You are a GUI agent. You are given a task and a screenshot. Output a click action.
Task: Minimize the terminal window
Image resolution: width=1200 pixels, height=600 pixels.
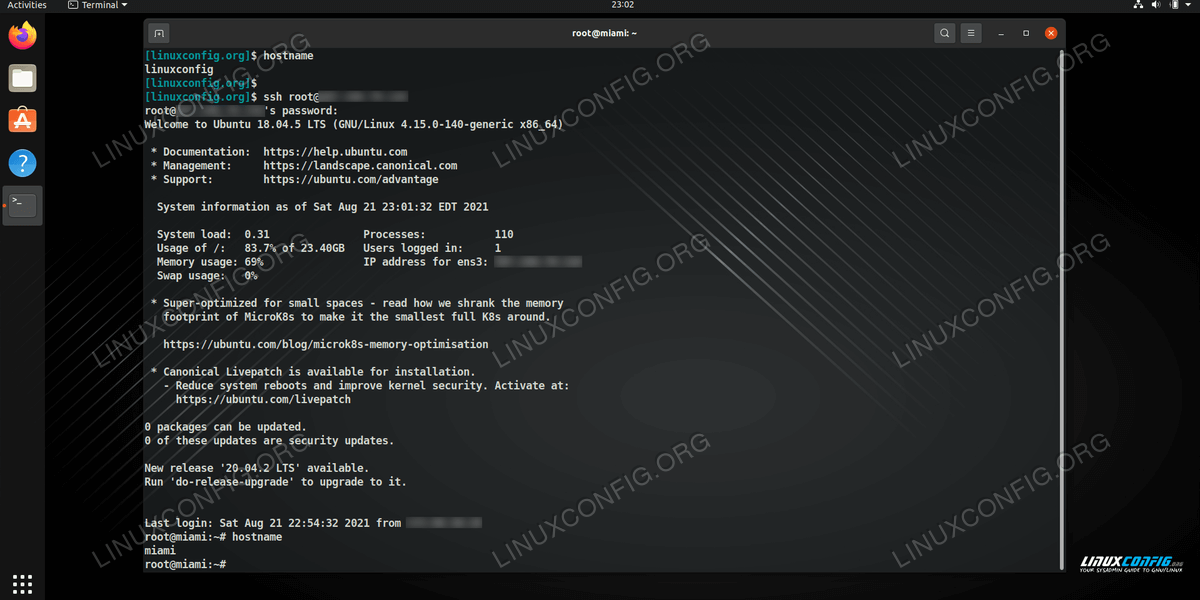[x=1001, y=33]
